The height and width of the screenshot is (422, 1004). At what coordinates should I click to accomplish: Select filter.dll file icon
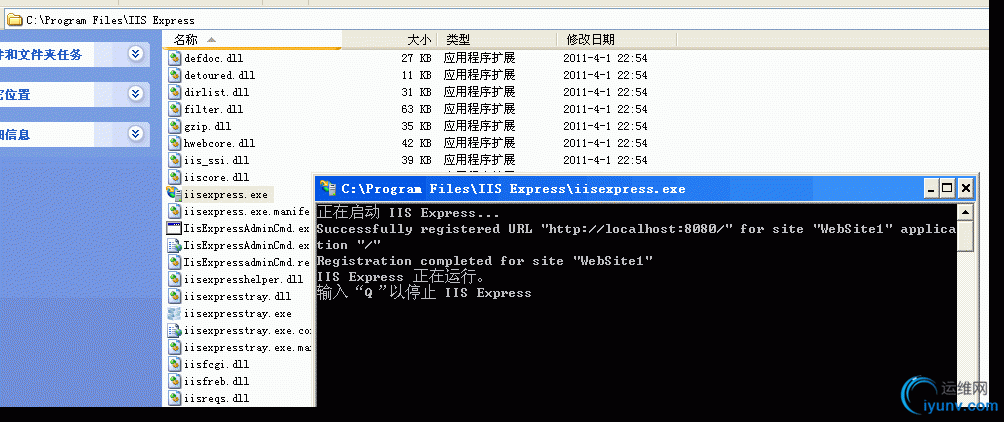click(174, 109)
